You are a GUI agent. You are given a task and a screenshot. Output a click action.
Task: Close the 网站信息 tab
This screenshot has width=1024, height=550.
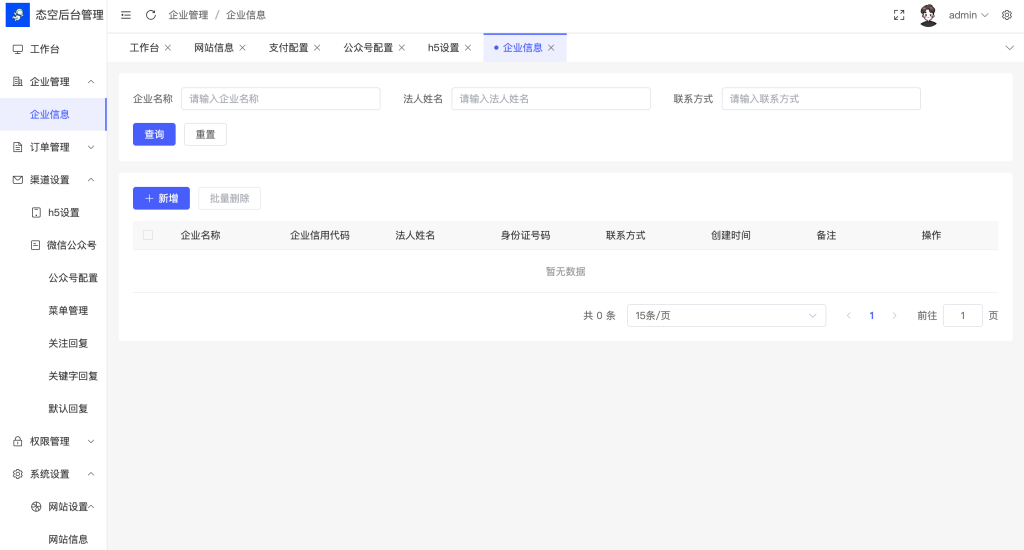[x=242, y=48]
